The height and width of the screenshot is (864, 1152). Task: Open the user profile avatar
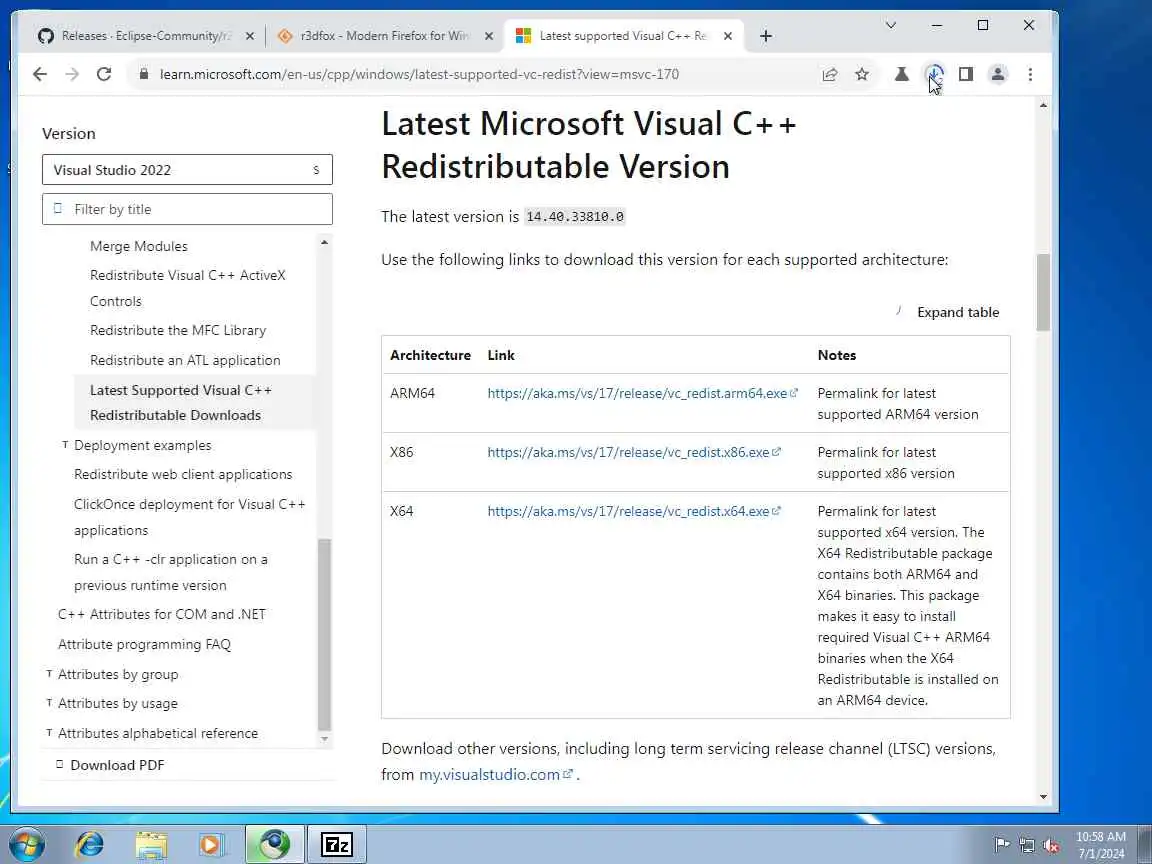pyautogui.click(x=998, y=74)
